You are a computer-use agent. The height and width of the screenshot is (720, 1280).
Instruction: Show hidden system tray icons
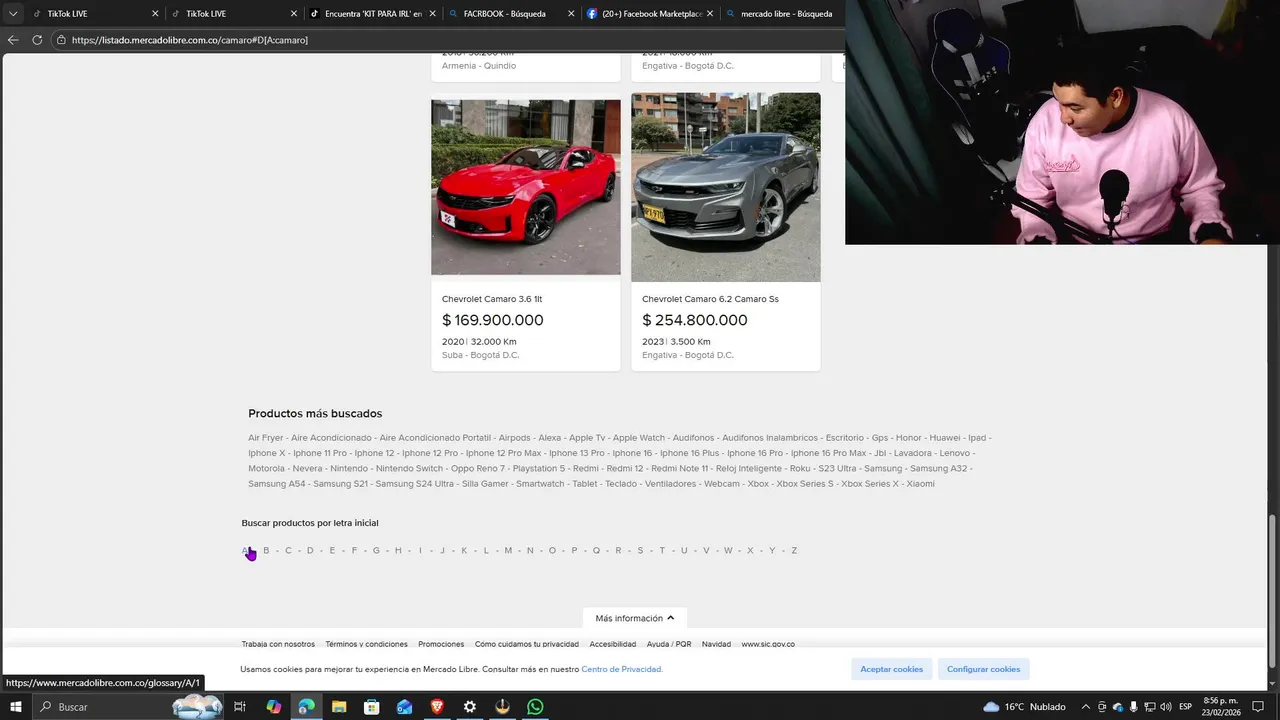pos(1086,707)
